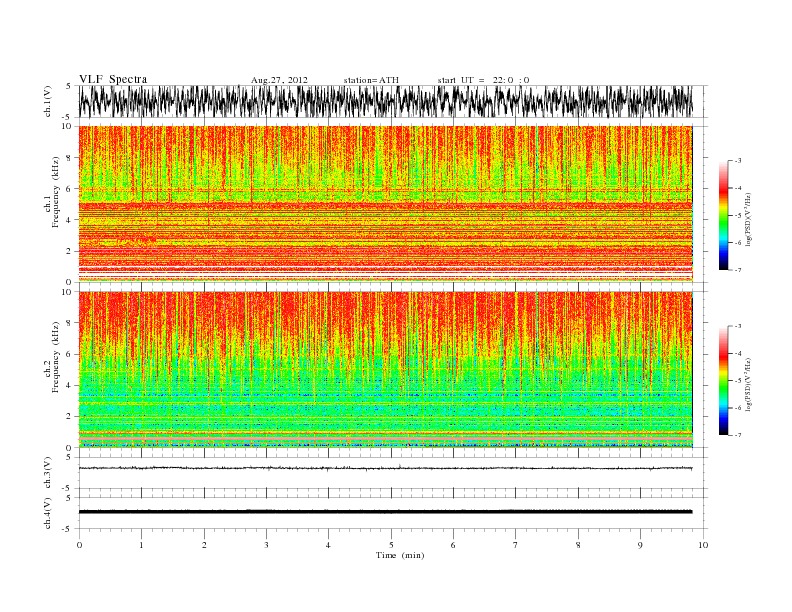Viewport: 792px width, 612px height.
Task: Click the date text "Aug.27, 2012"
Action: point(279,80)
